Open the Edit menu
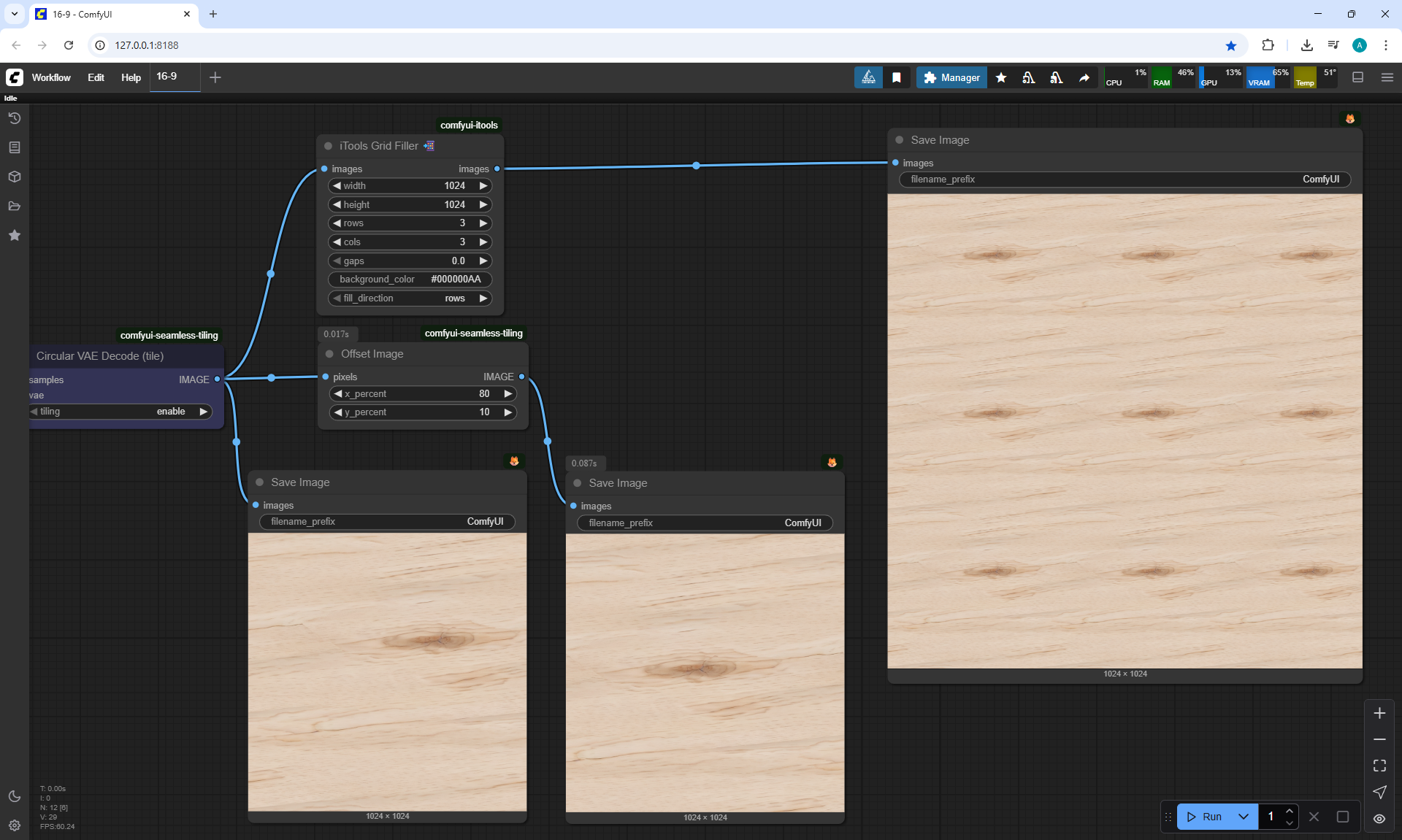The height and width of the screenshot is (840, 1402). pos(96,77)
